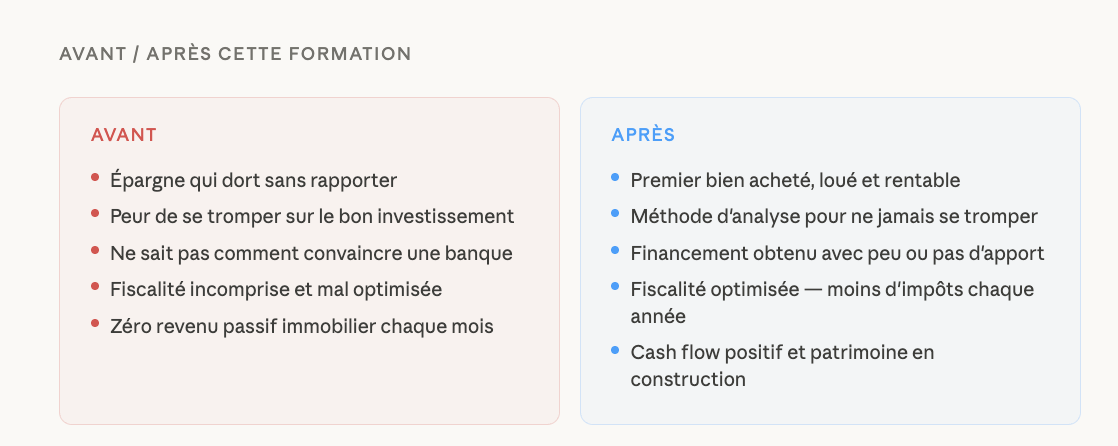The image size is (1118, 446).
Task: Click the red bullet beside "Zéro revenu passif"
Action: tap(95, 323)
